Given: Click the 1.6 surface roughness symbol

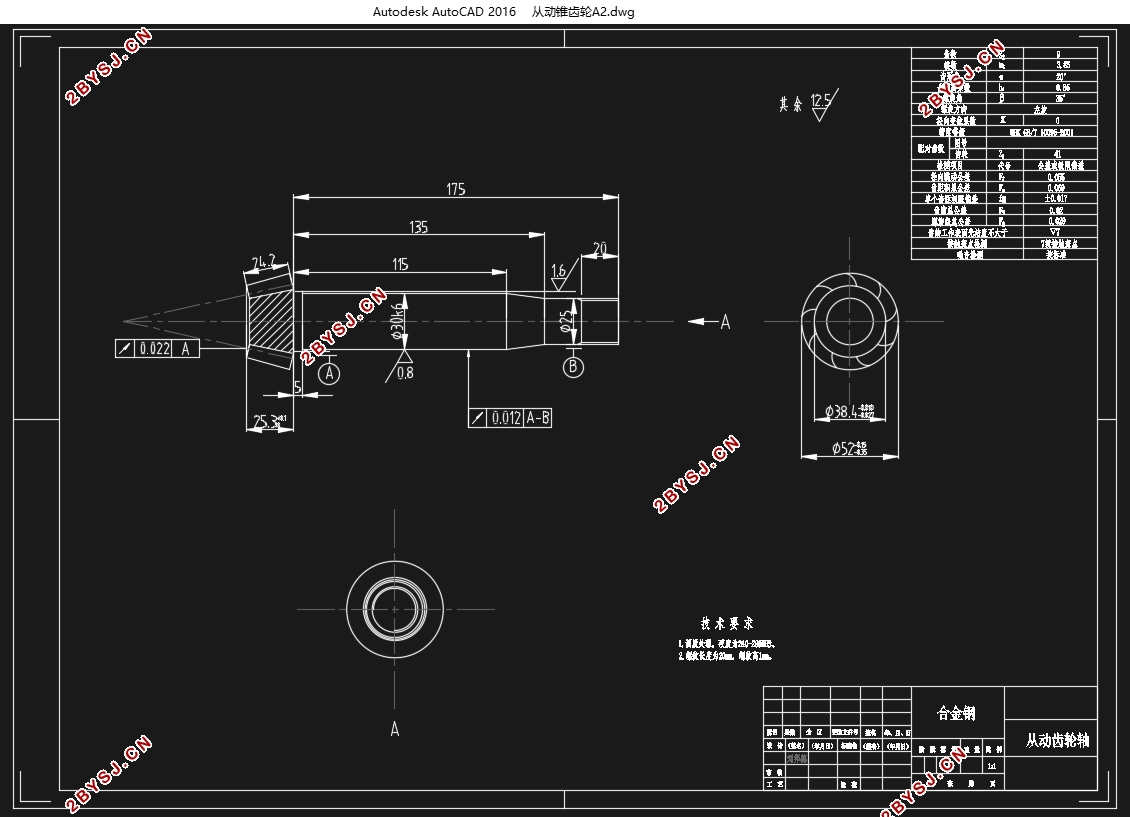Looking at the screenshot, I should pyautogui.click(x=562, y=274).
